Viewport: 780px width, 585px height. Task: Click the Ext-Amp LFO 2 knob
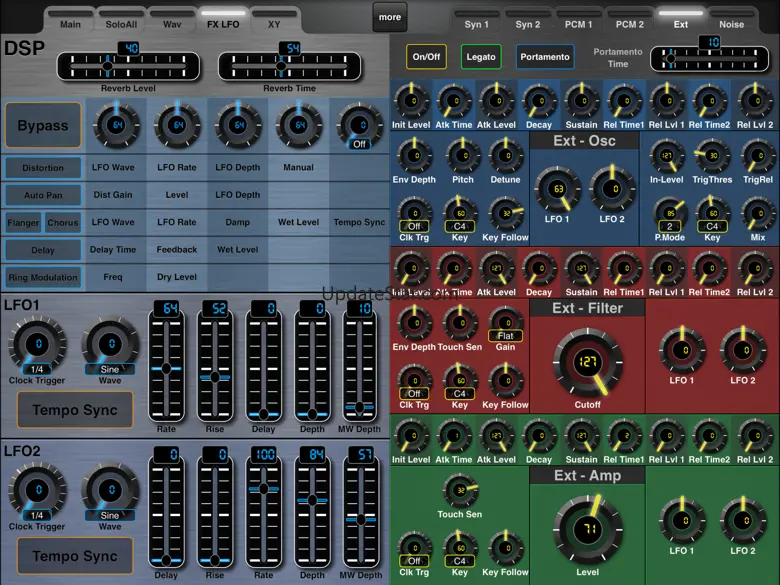tap(743, 521)
